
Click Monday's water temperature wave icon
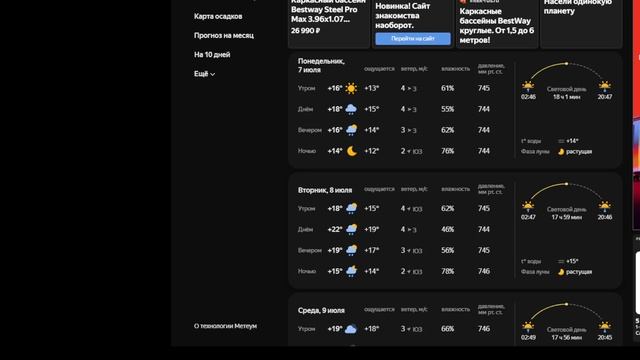pos(561,141)
